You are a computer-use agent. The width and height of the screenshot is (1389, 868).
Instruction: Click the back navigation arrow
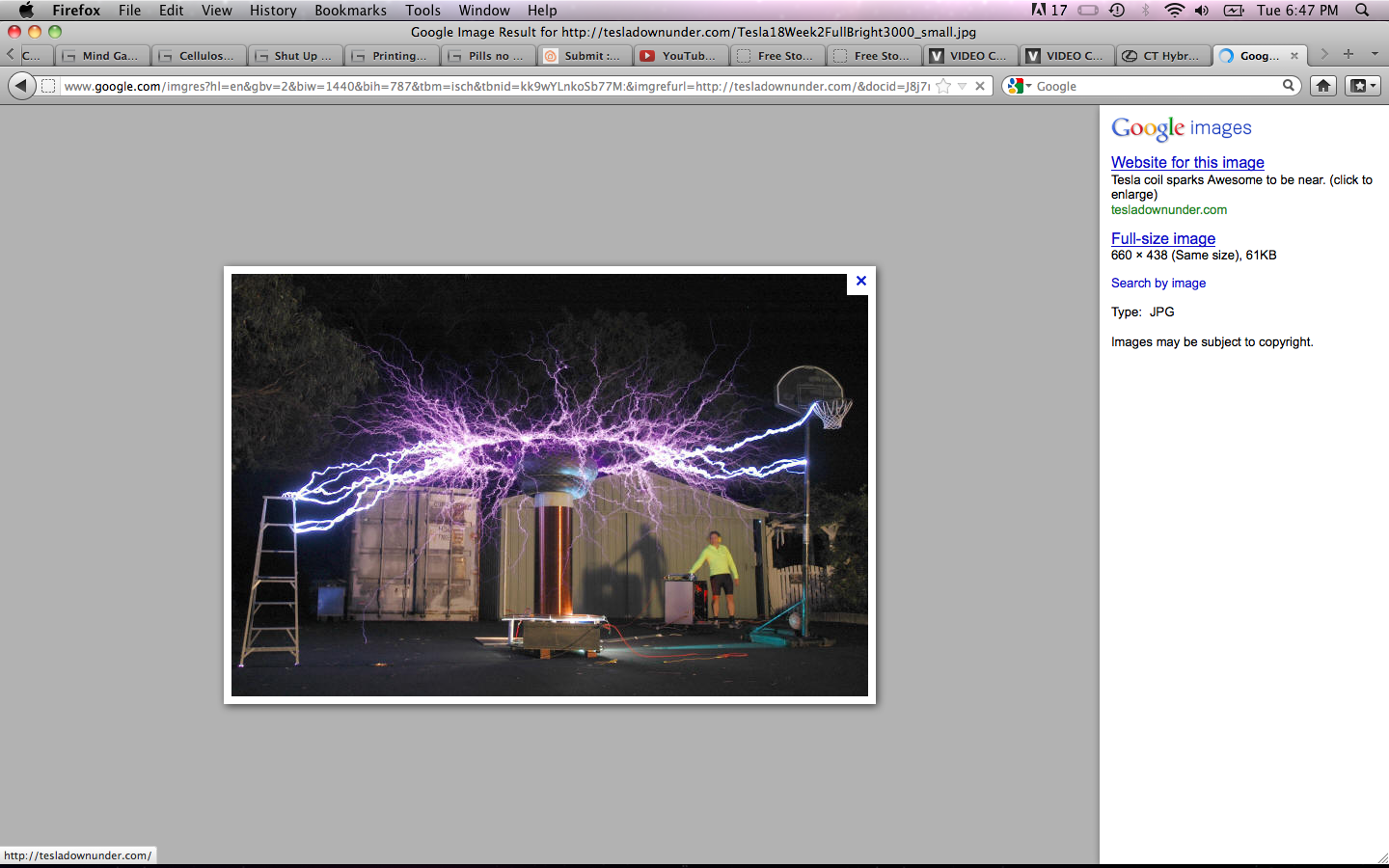point(21,85)
